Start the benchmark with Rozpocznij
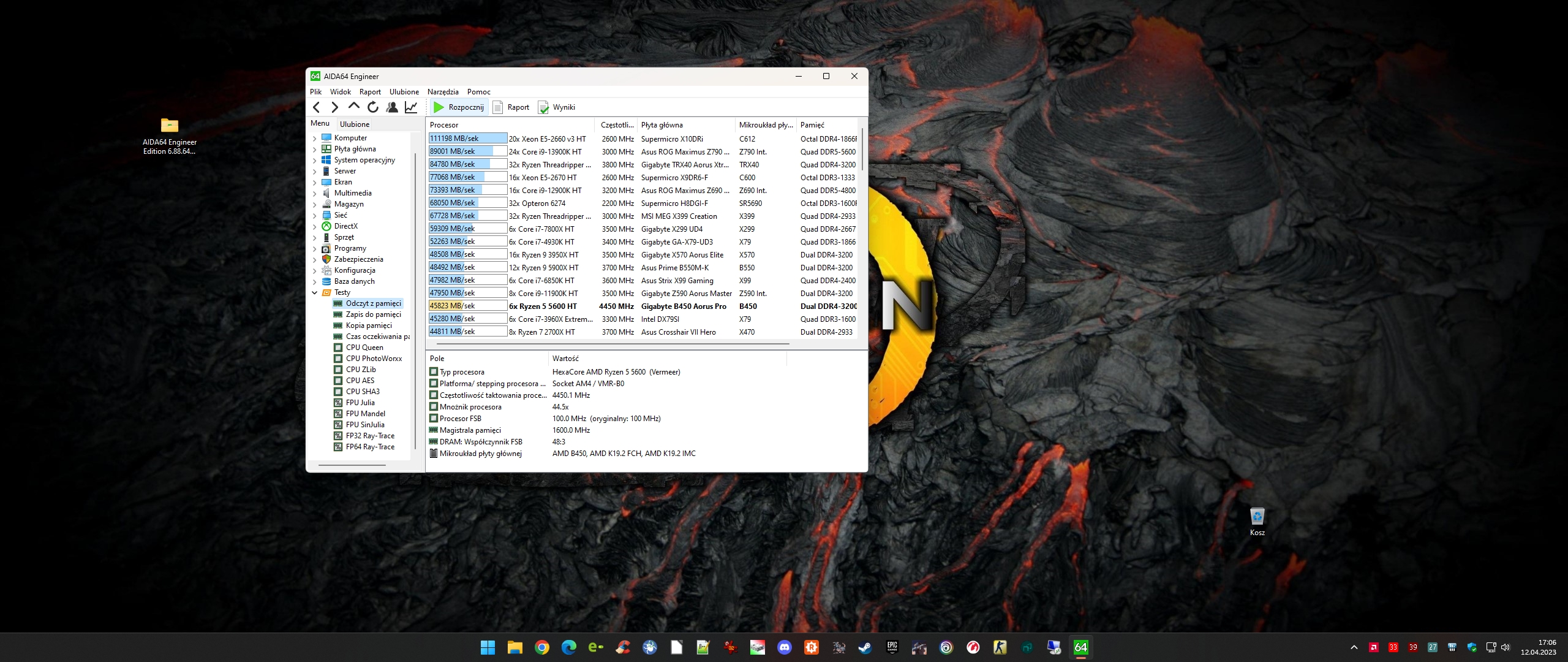 pyautogui.click(x=459, y=107)
